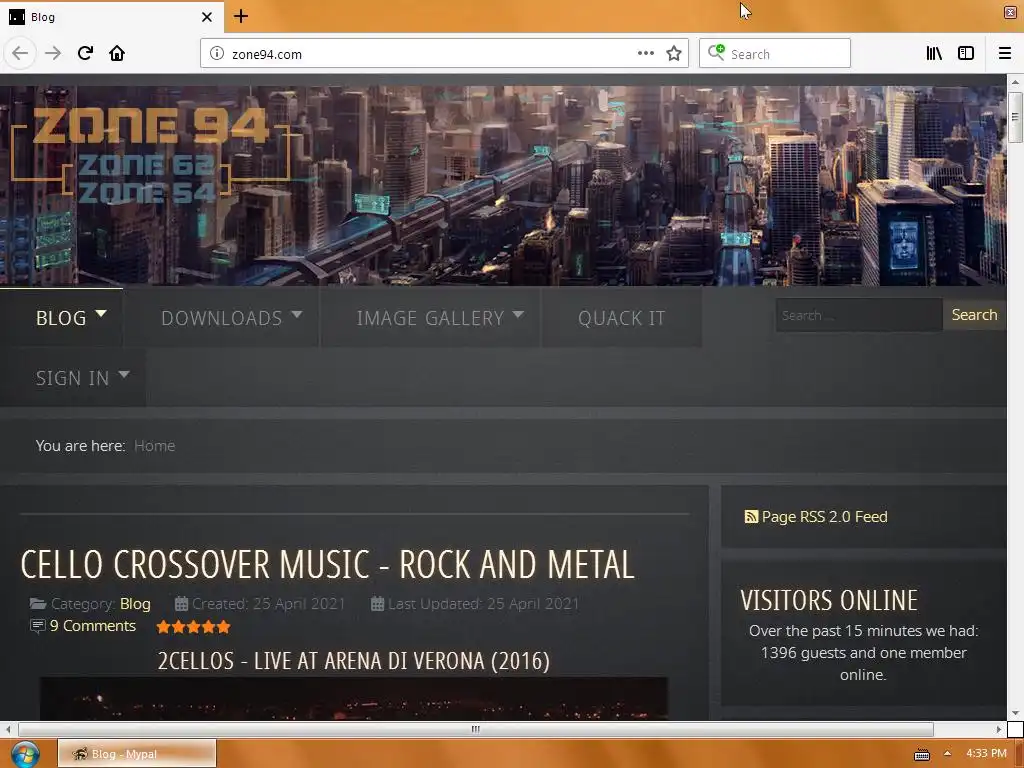Click the five-star article rating
The height and width of the screenshot is (768, 1024).
pyautogui.click(x=193, y=627)
